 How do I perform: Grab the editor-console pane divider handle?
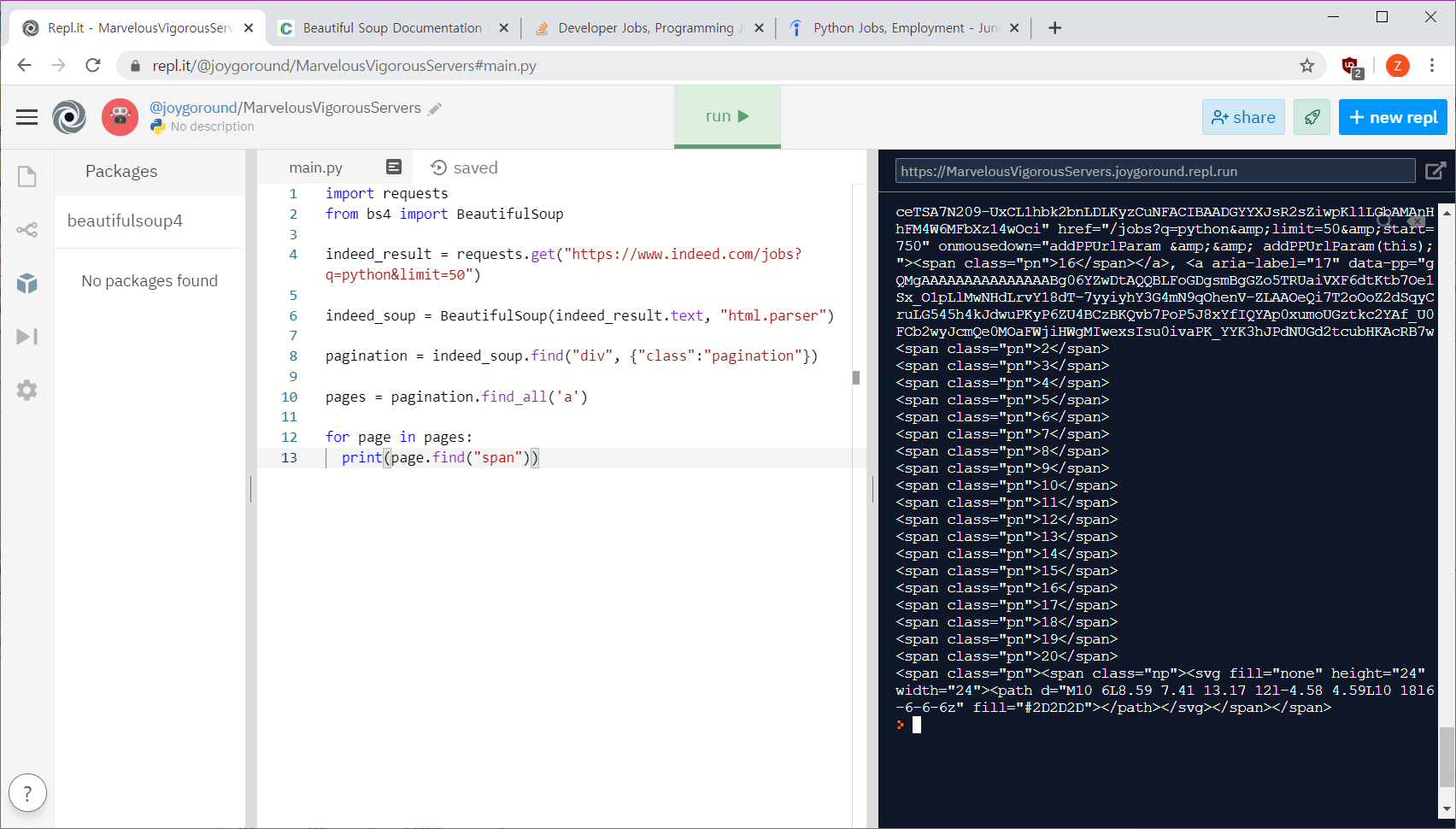coord(872,489)
